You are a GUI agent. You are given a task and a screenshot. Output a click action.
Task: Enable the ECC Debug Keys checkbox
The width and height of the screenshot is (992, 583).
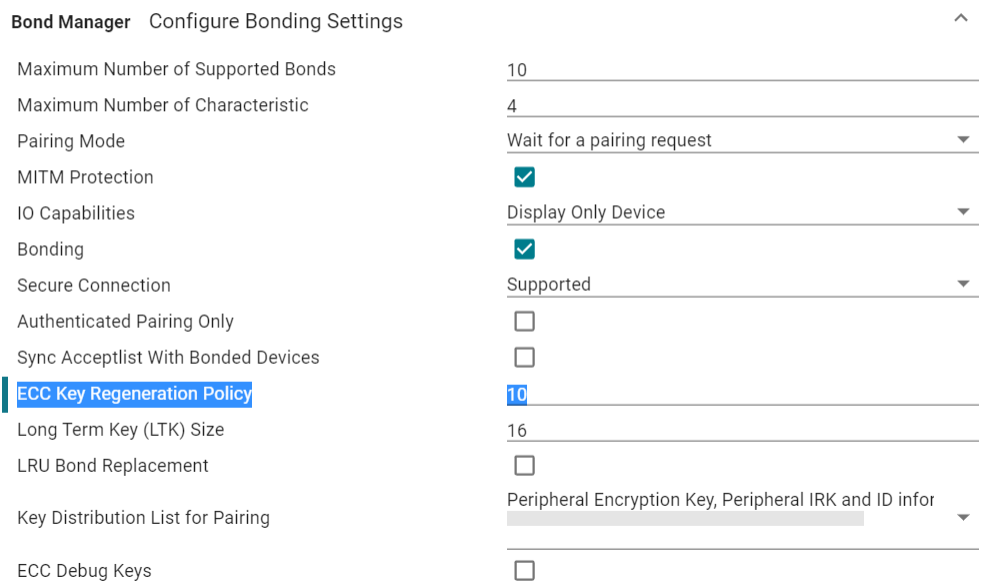(524, 571)
